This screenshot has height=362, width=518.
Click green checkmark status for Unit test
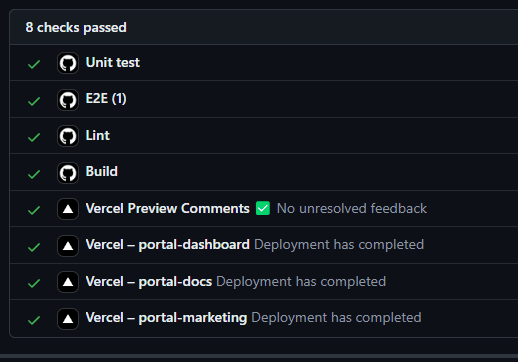(34, 64)
